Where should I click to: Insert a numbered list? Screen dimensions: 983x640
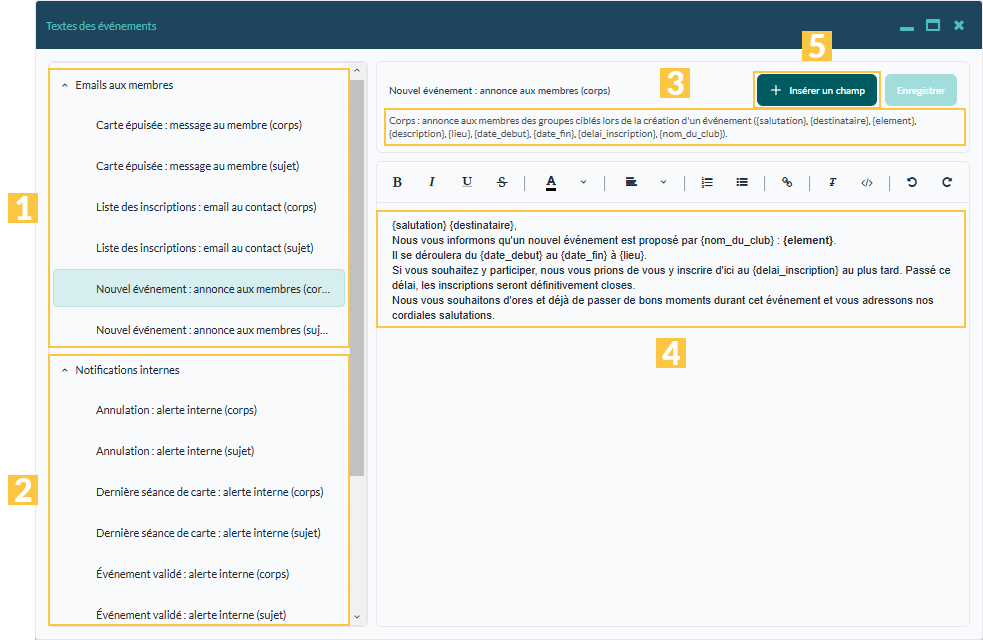click(x=707, y=182)
